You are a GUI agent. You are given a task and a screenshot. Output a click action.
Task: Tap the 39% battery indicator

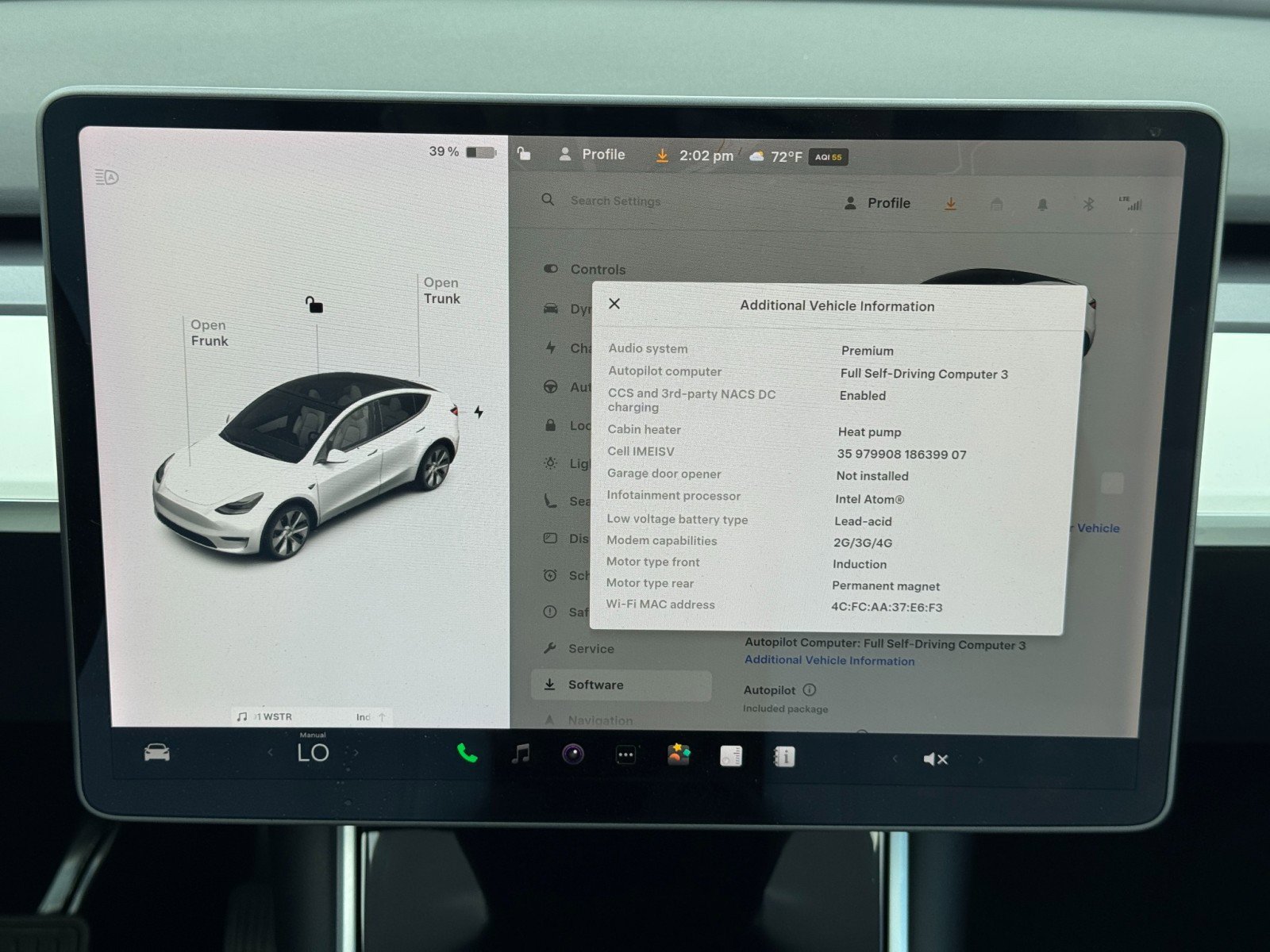[x=458, y=151]
